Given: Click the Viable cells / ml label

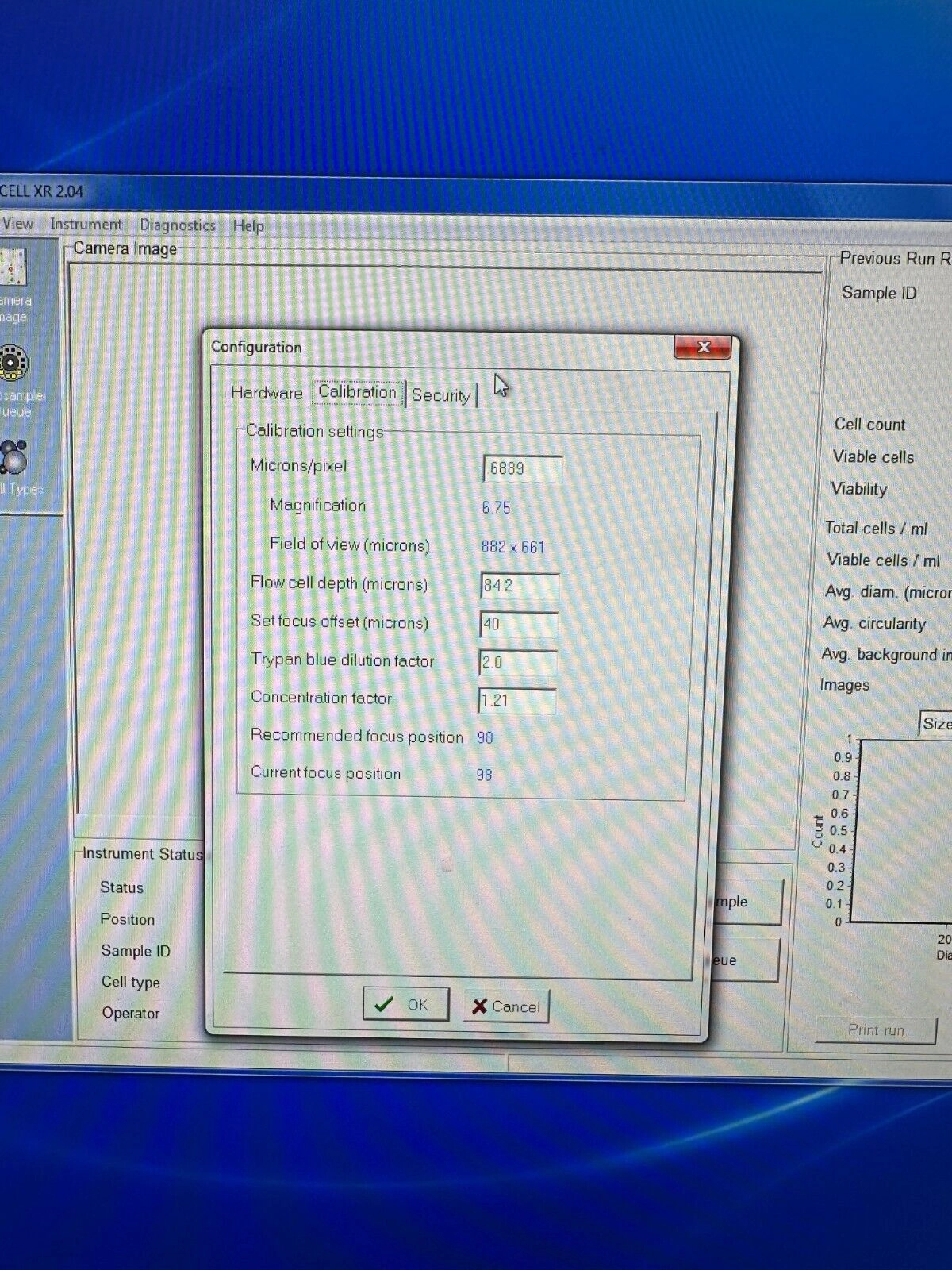Looking at the screenshot, I should [883, 560].
